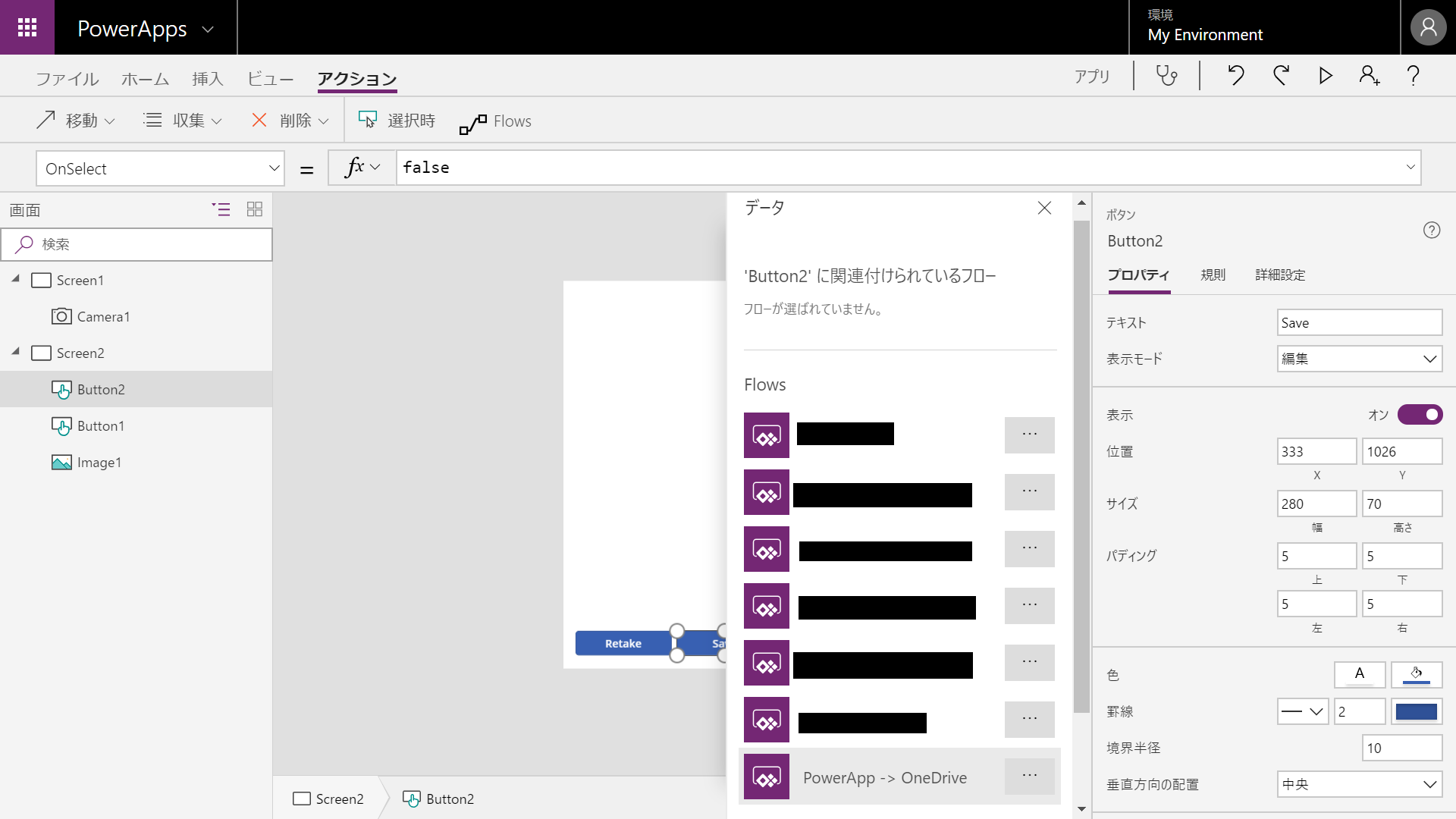Close the データ panel
The height and width of the screenshot is (819, 1456).
coord(1044,207)
